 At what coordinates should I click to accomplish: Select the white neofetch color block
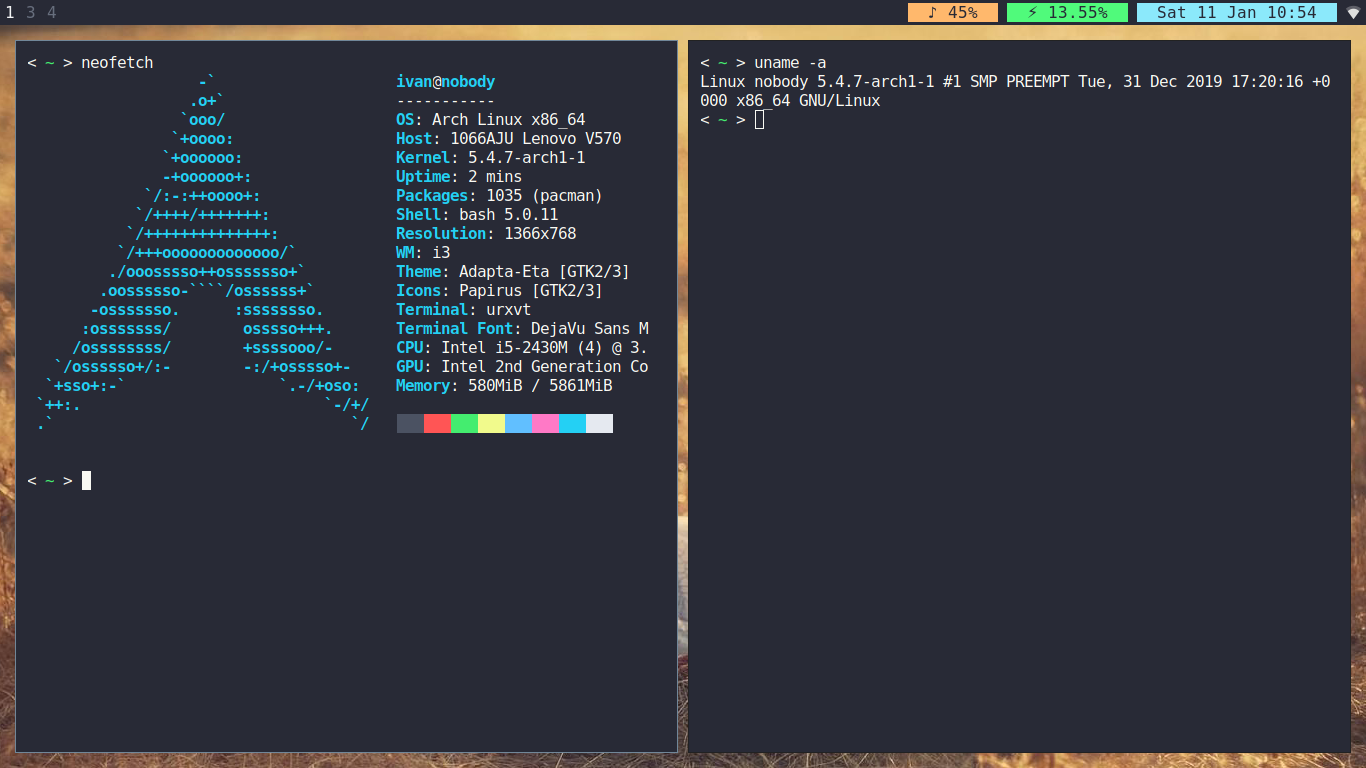tap(599, 424)
